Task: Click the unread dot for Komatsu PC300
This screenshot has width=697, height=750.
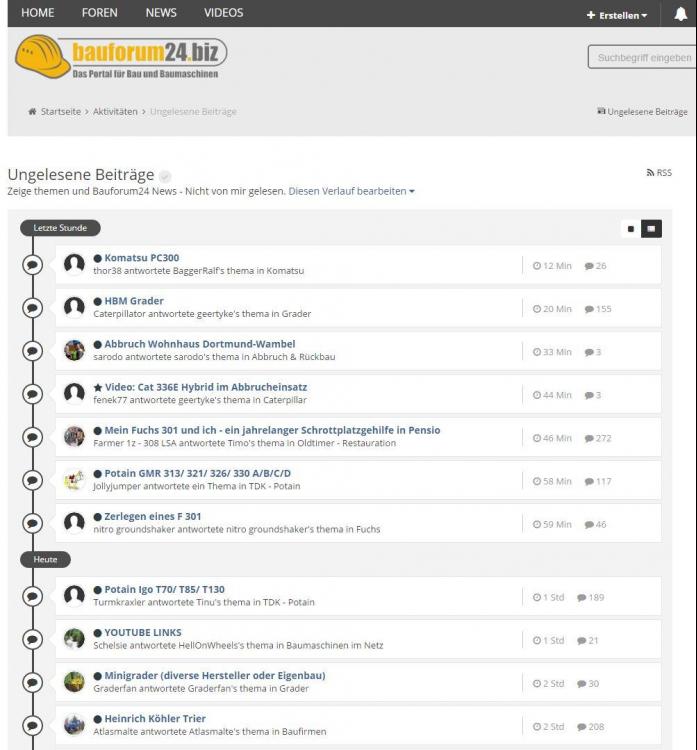Action: coord(98,258)
